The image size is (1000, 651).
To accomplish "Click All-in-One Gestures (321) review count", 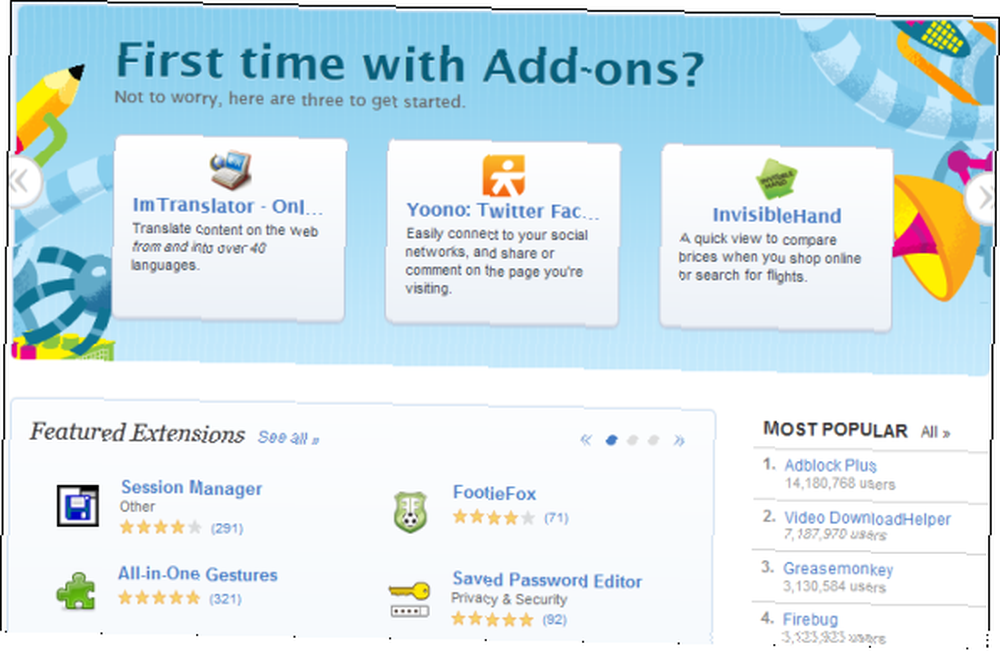I will [225, 599].
